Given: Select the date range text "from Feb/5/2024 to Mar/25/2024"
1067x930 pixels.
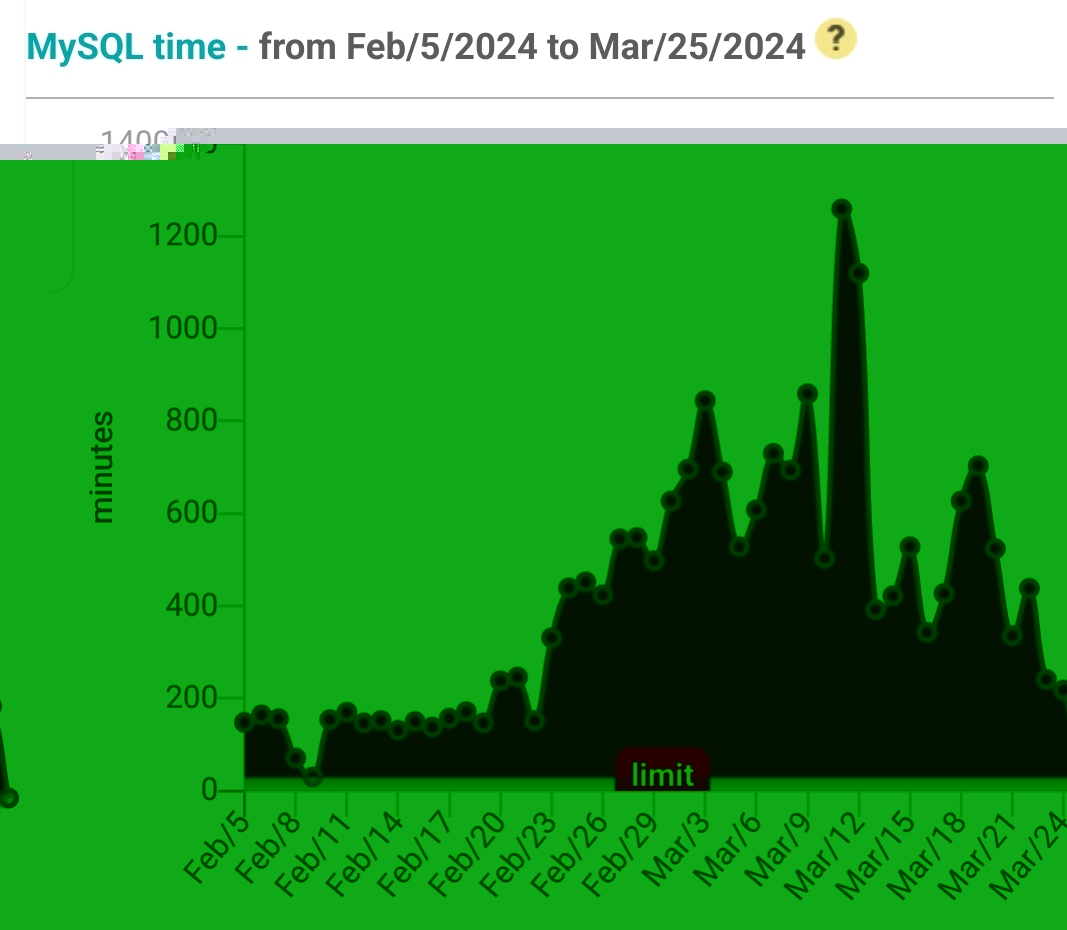Looking at the screenshot, I should [532, 47].
